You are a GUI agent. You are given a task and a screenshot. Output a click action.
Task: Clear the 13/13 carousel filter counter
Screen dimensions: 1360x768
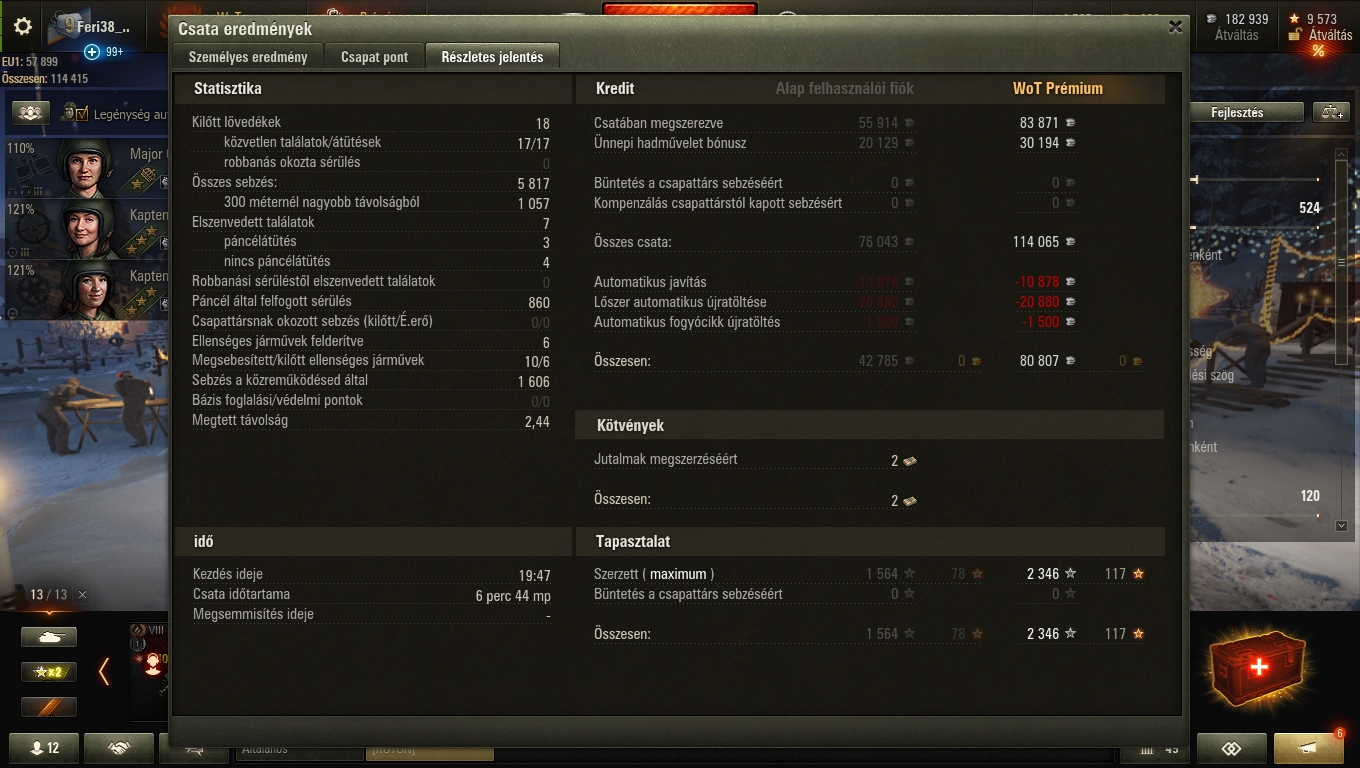click(82, 594)
